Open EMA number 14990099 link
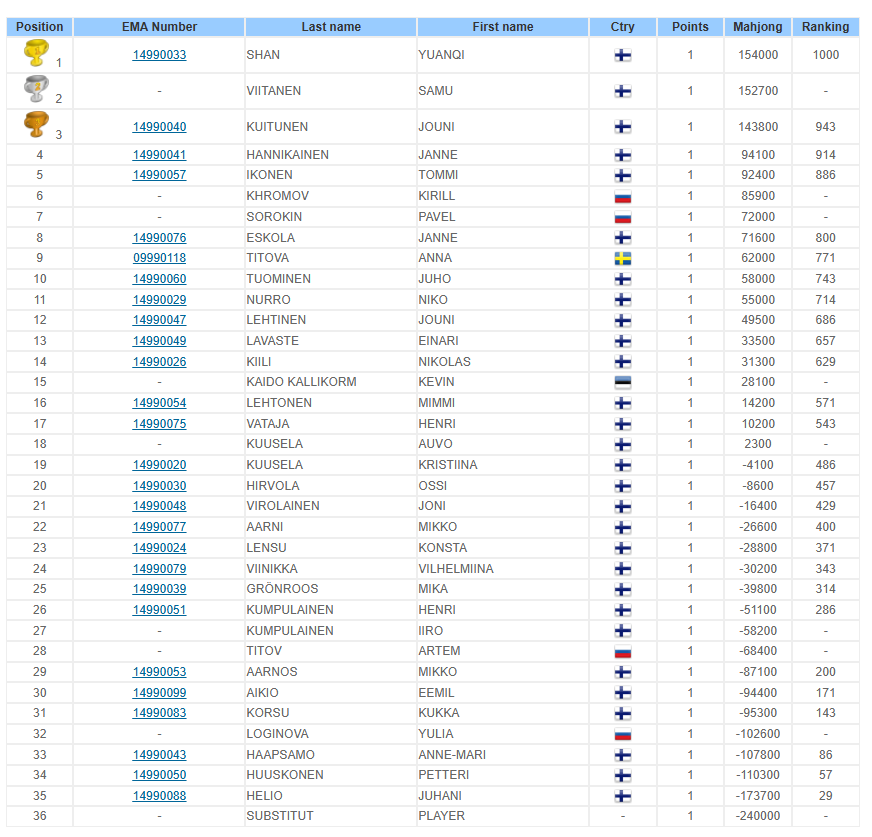Viewport: 872px width, 837px height. (159, 692)
